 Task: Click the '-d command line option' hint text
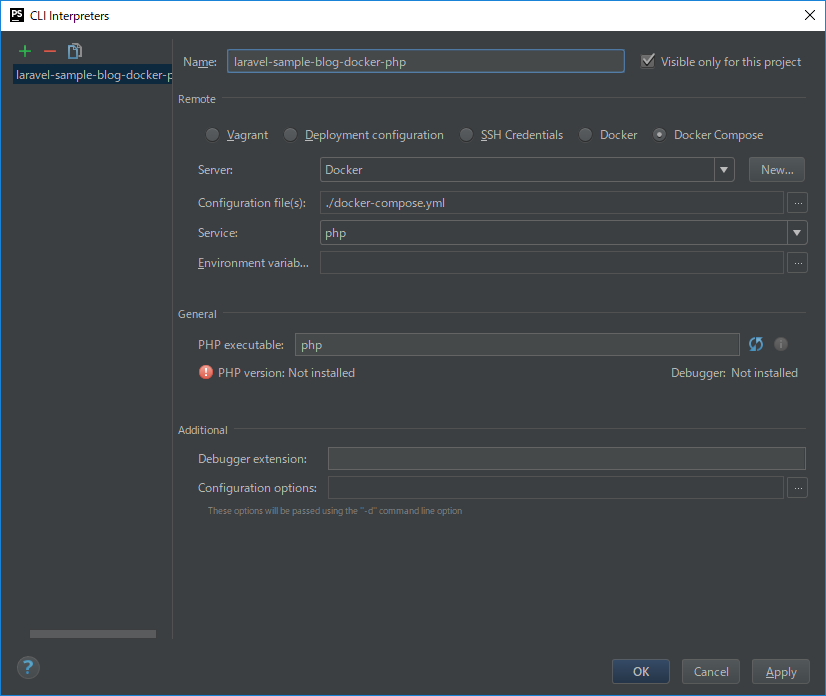point(335,511)
